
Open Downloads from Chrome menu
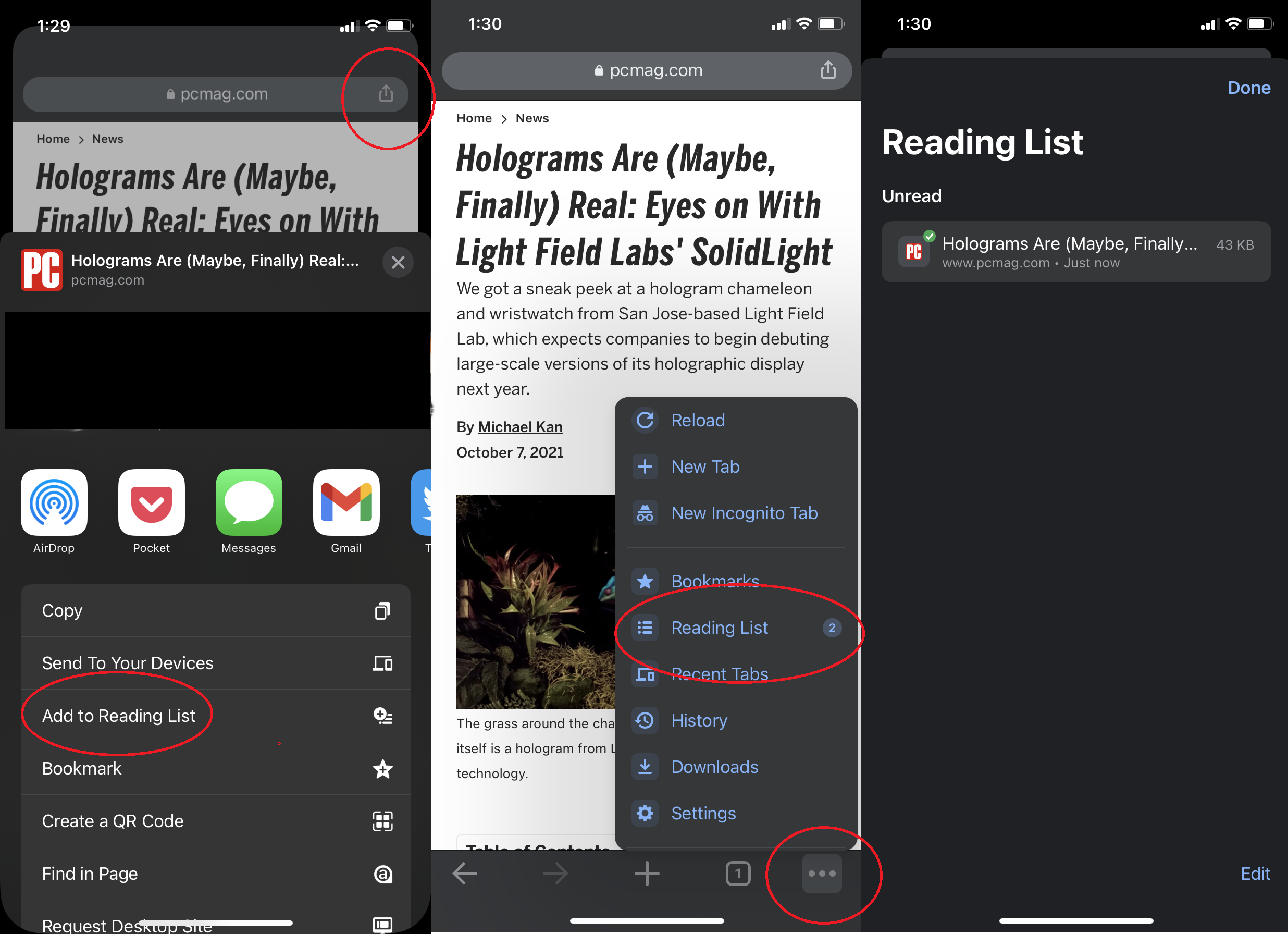736,767
